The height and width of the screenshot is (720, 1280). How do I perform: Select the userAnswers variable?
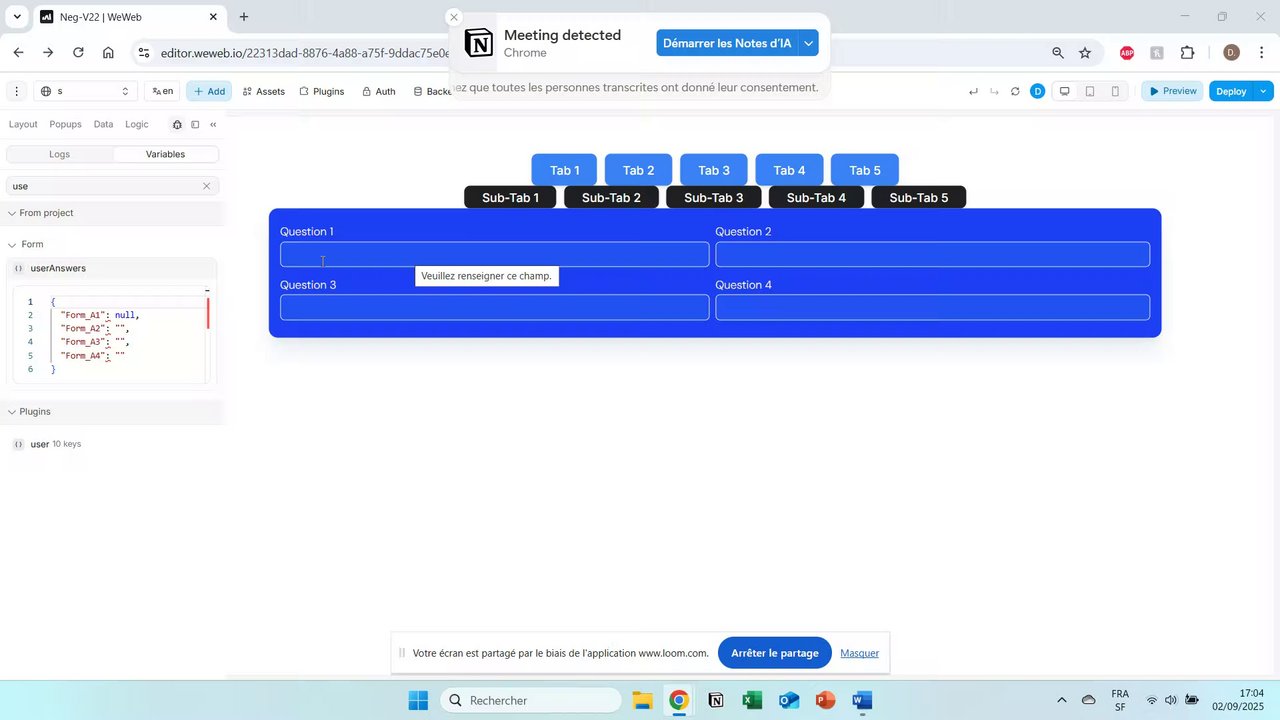58,268
